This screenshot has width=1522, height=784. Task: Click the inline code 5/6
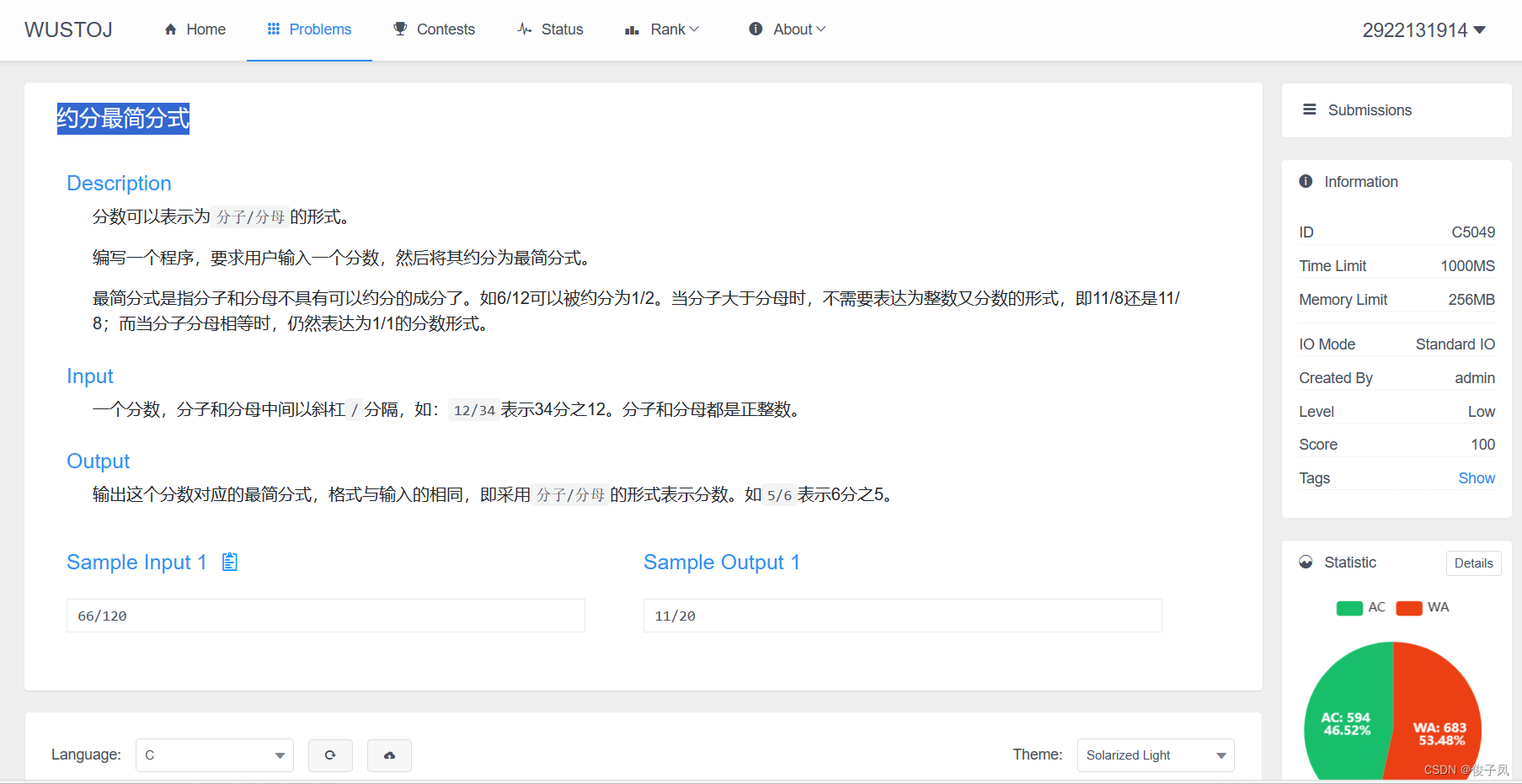tap(779, 495)
